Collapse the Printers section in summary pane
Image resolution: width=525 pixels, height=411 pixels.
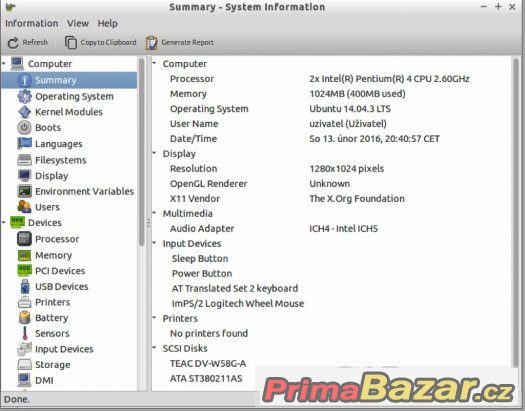(x=154, y=317)
